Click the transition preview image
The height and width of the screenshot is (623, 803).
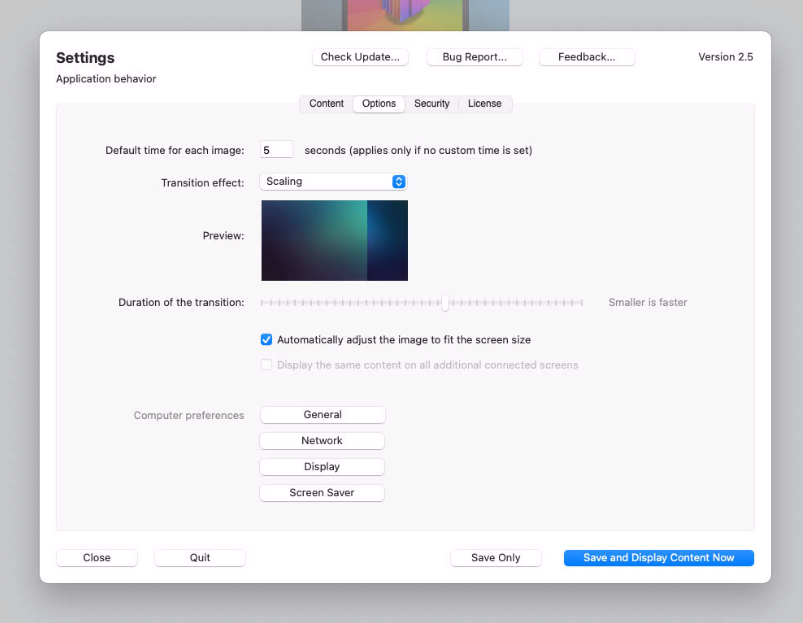[334, 240]
